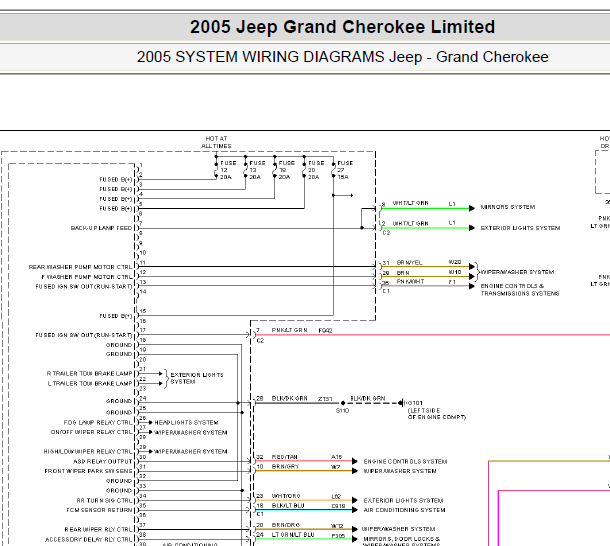Click the 'WHT/ORG' wire label

(x=286, y=496)
